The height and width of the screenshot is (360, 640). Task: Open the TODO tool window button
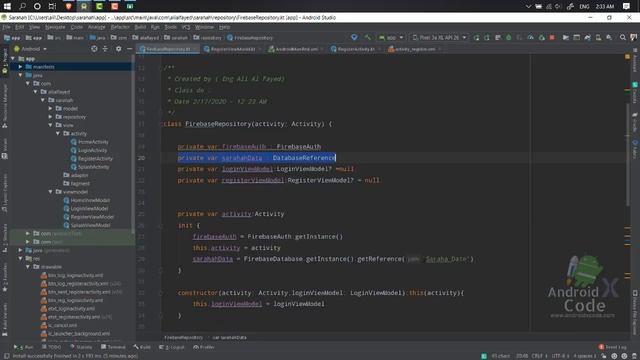click(x=51, y=347)
